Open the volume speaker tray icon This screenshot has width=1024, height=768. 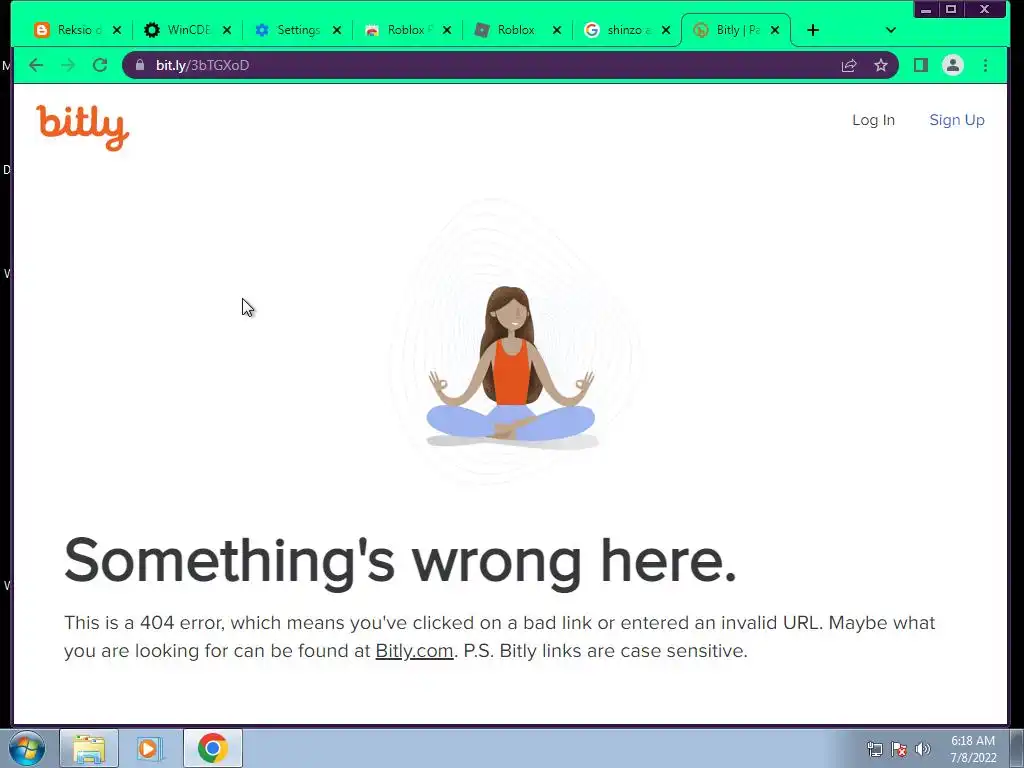[922, 749]
